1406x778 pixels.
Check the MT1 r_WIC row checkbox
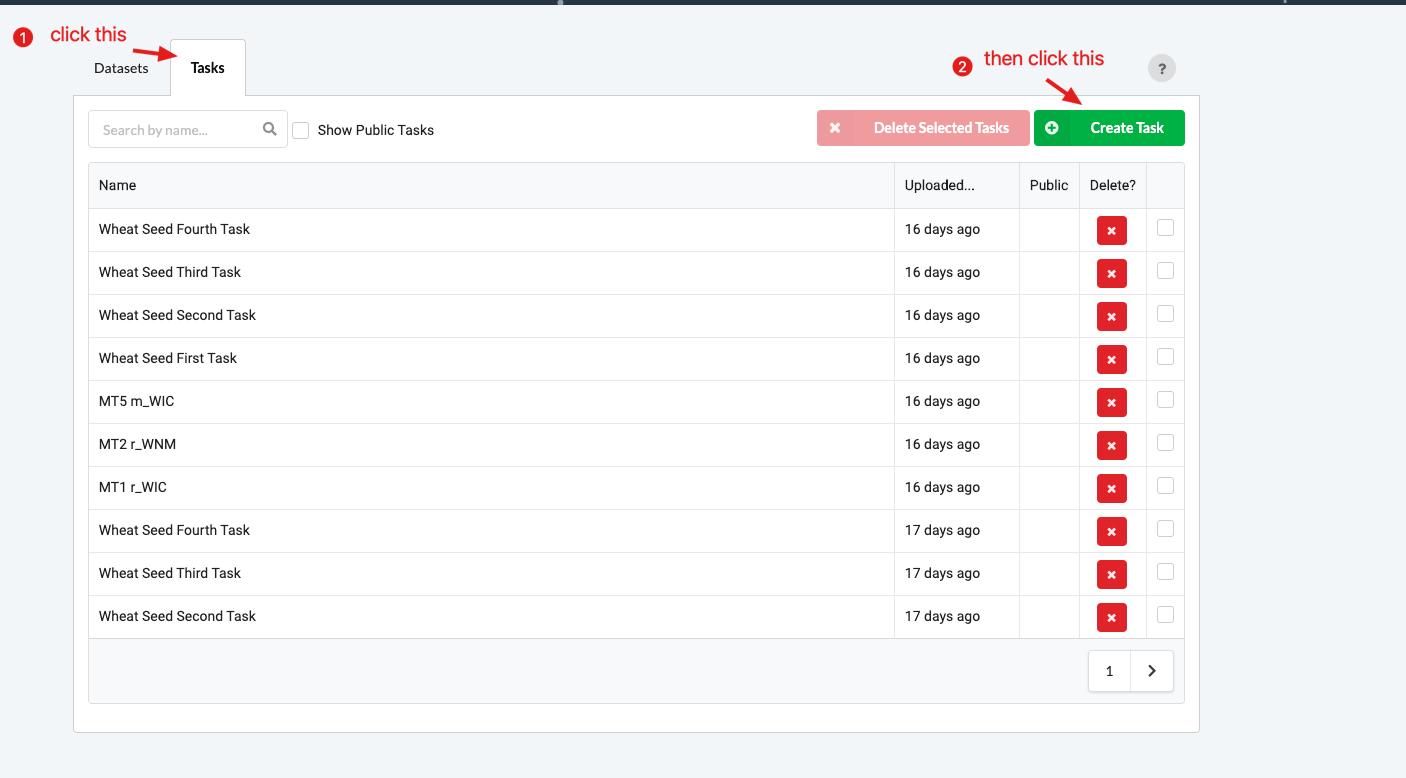point(1165,486)
